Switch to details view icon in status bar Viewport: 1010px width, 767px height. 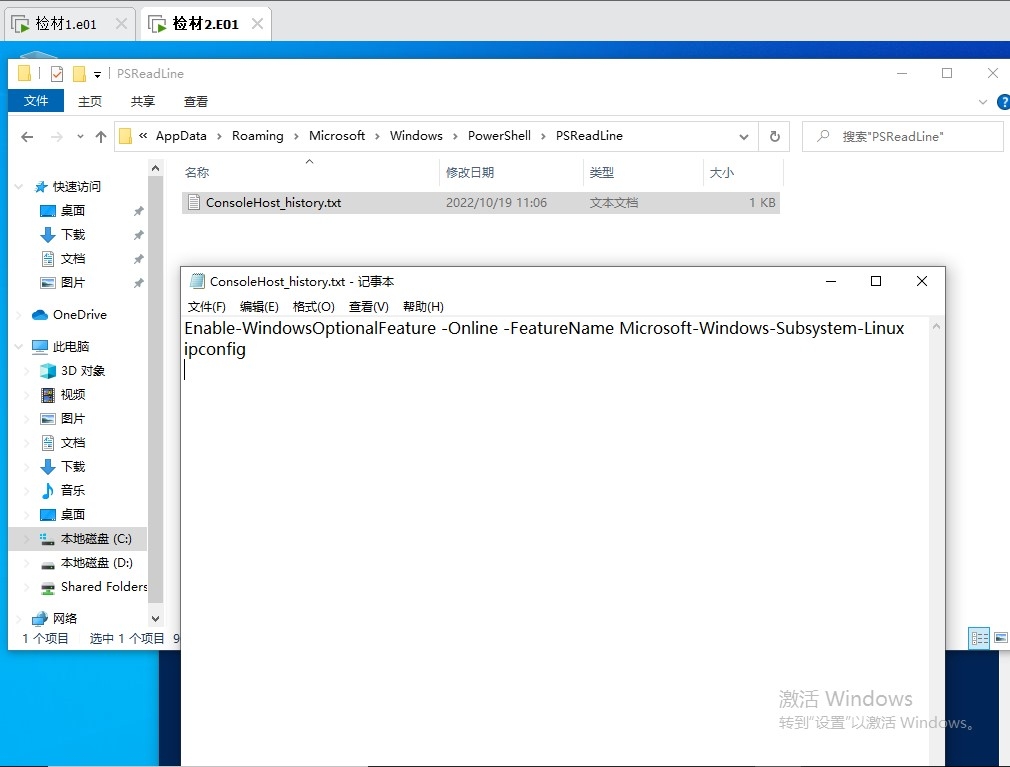(979, 638)
